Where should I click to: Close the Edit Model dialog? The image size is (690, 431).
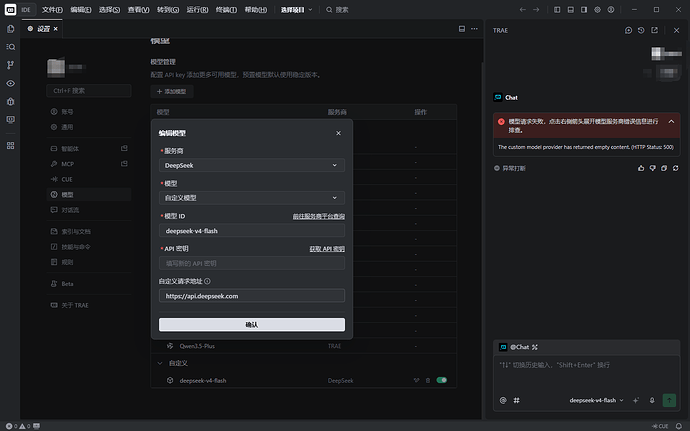(x=338, y=133)
